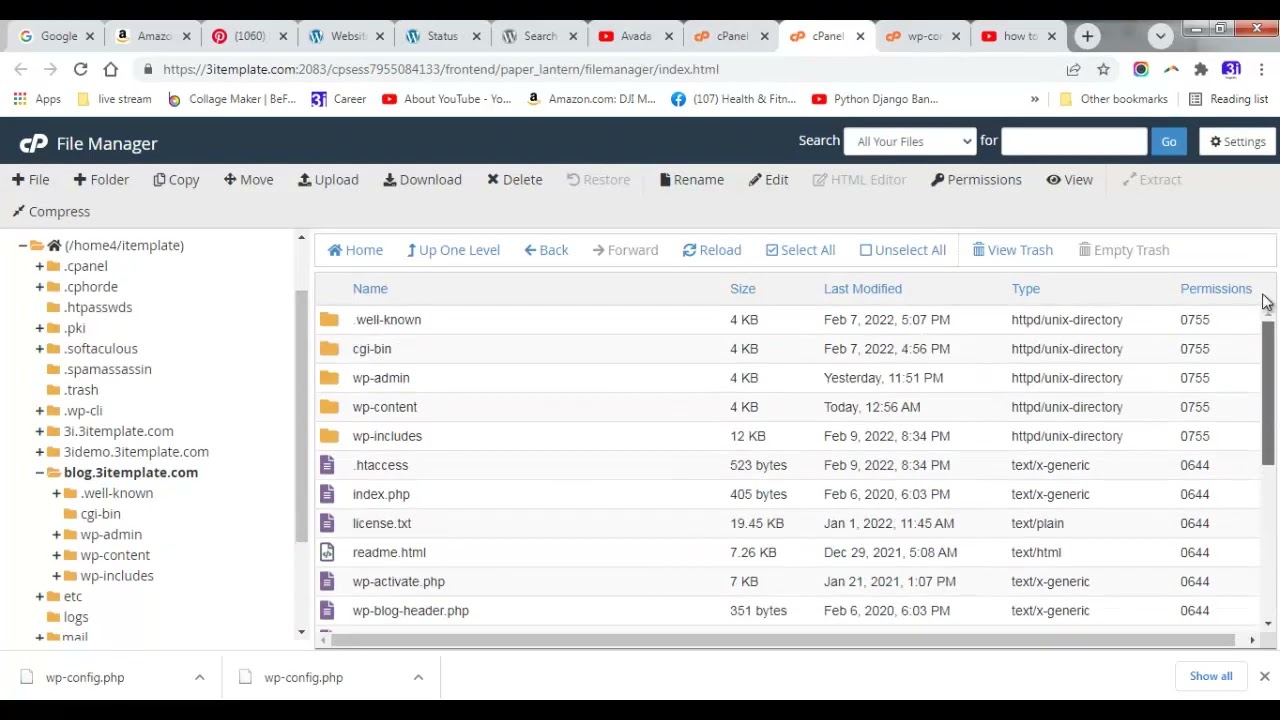Switch to the Status browser tab

coord(441,36)
